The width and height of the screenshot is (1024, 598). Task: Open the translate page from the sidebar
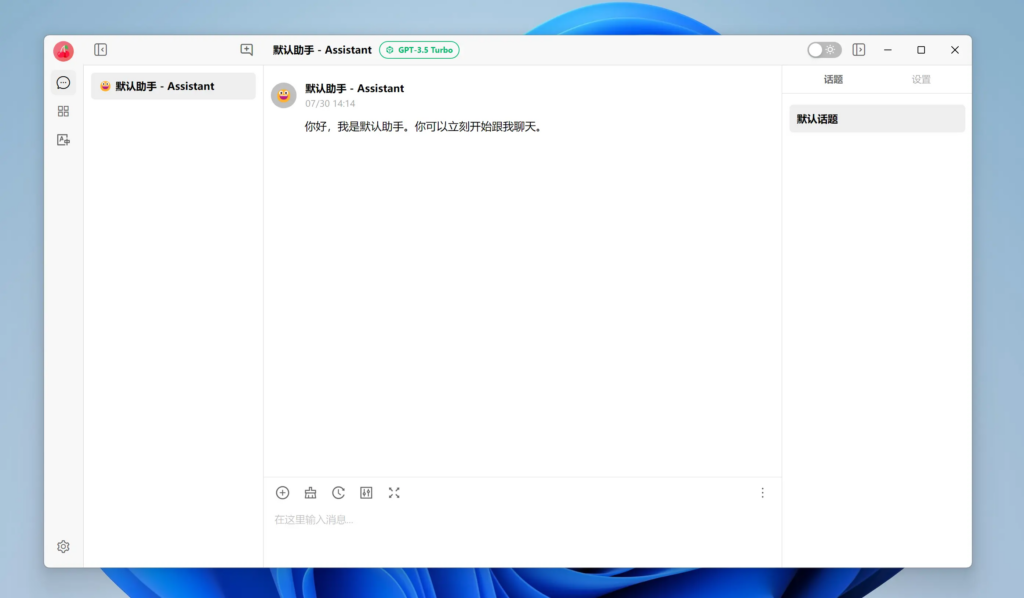tap(63, 140)
